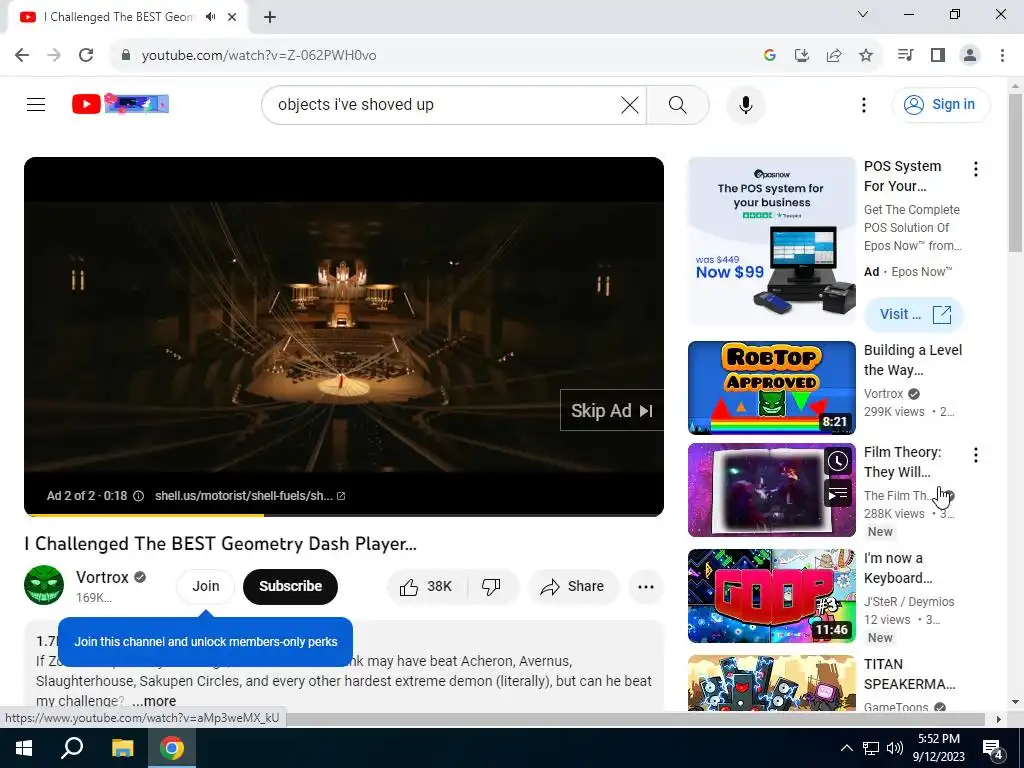Open Chrome profile avatar
The width and height of the screenshot is (1024, 768).
pos(970,56)
